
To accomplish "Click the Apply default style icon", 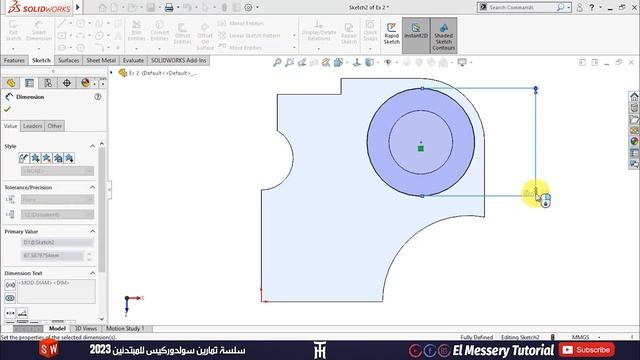I will (24, 158).
